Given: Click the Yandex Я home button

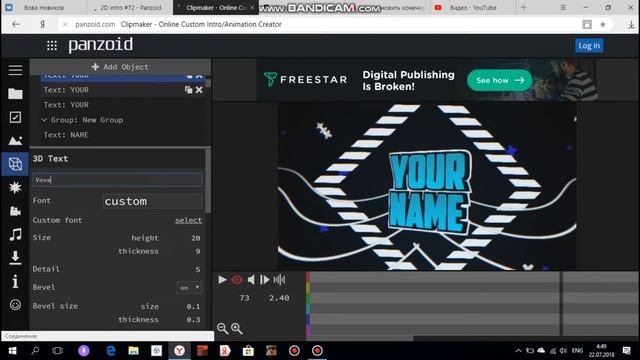Looking at the screenshot, I should 42,24.
